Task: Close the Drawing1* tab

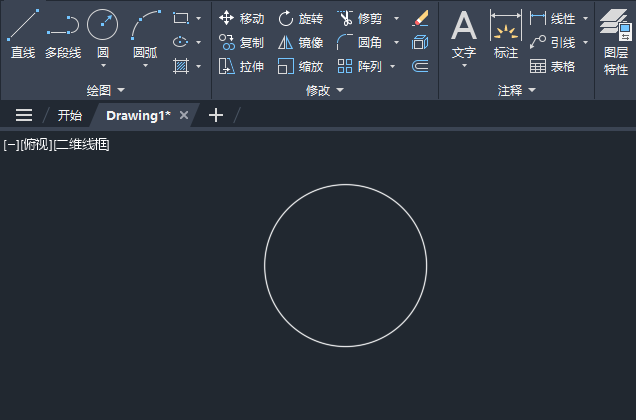Action: (x=184, y=115)
